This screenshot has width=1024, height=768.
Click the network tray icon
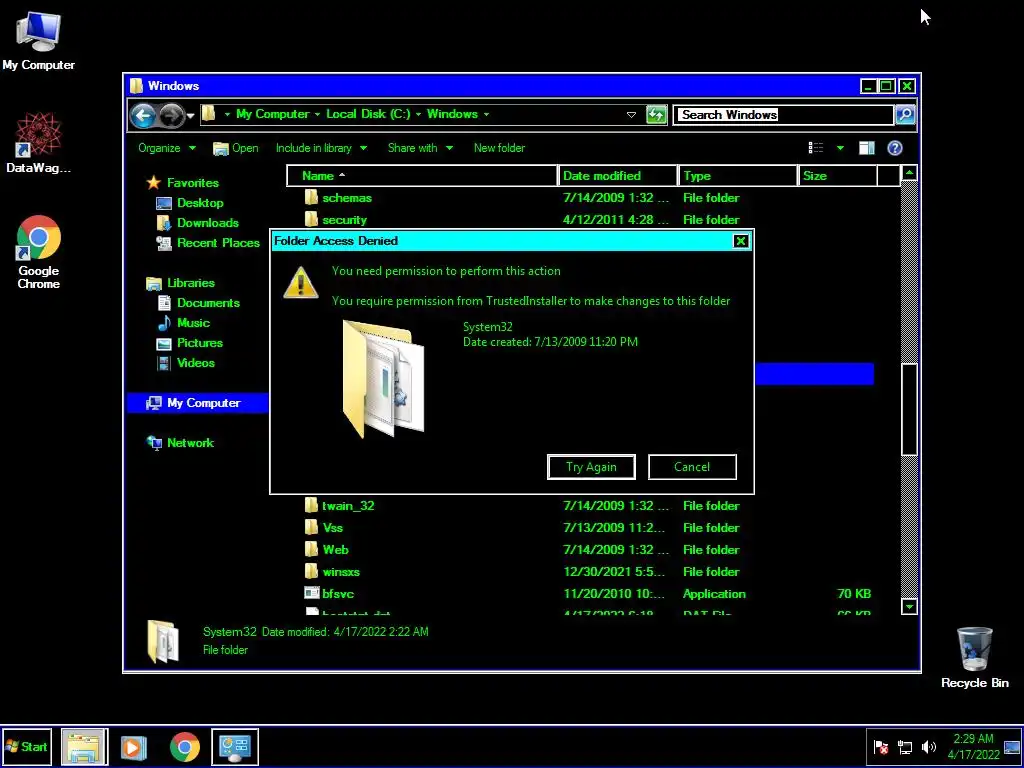point(905,747)
